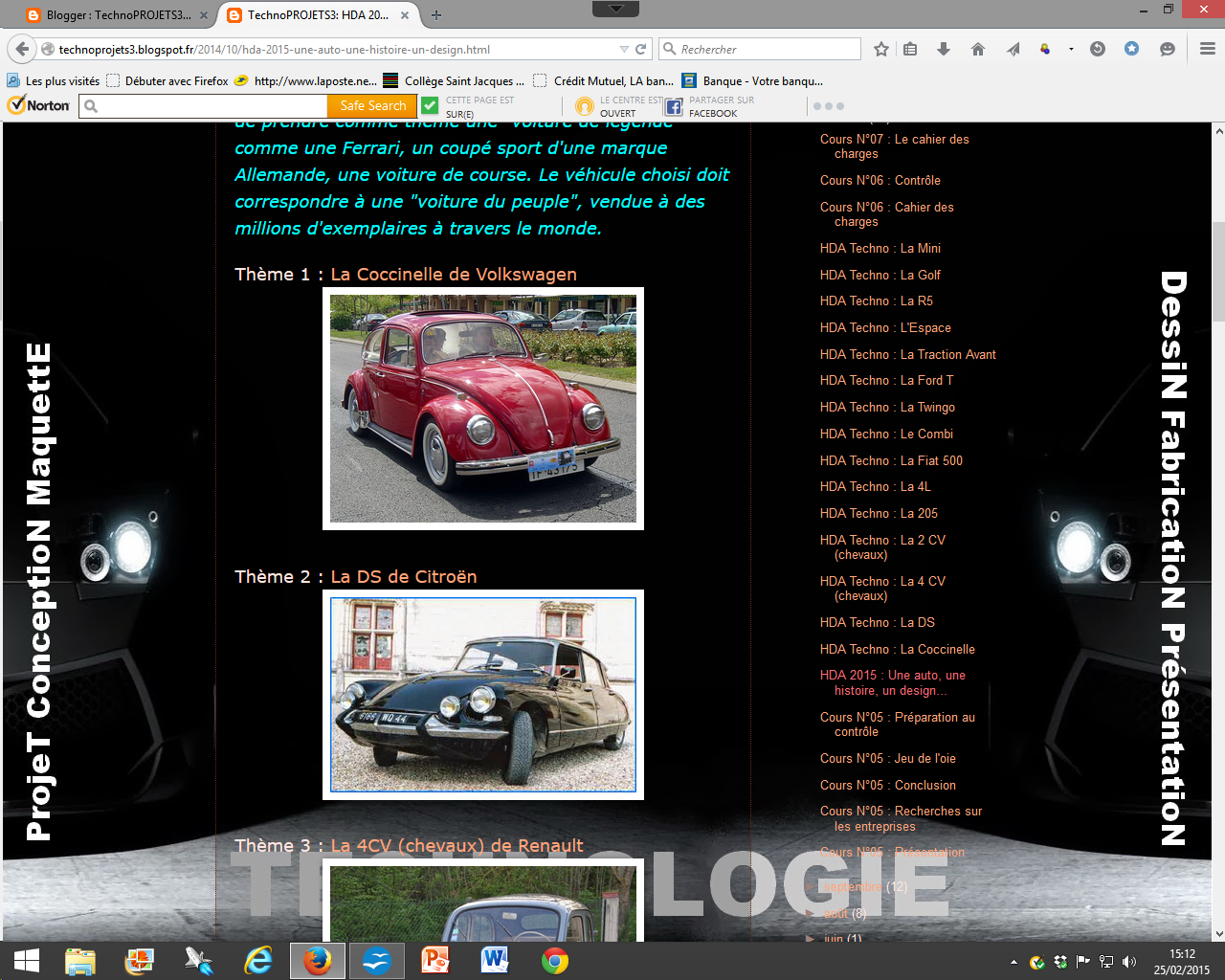Open the La Coccinelle de Volkswagen link
This screenshot has height=980, width=1225.
[454, 275]
